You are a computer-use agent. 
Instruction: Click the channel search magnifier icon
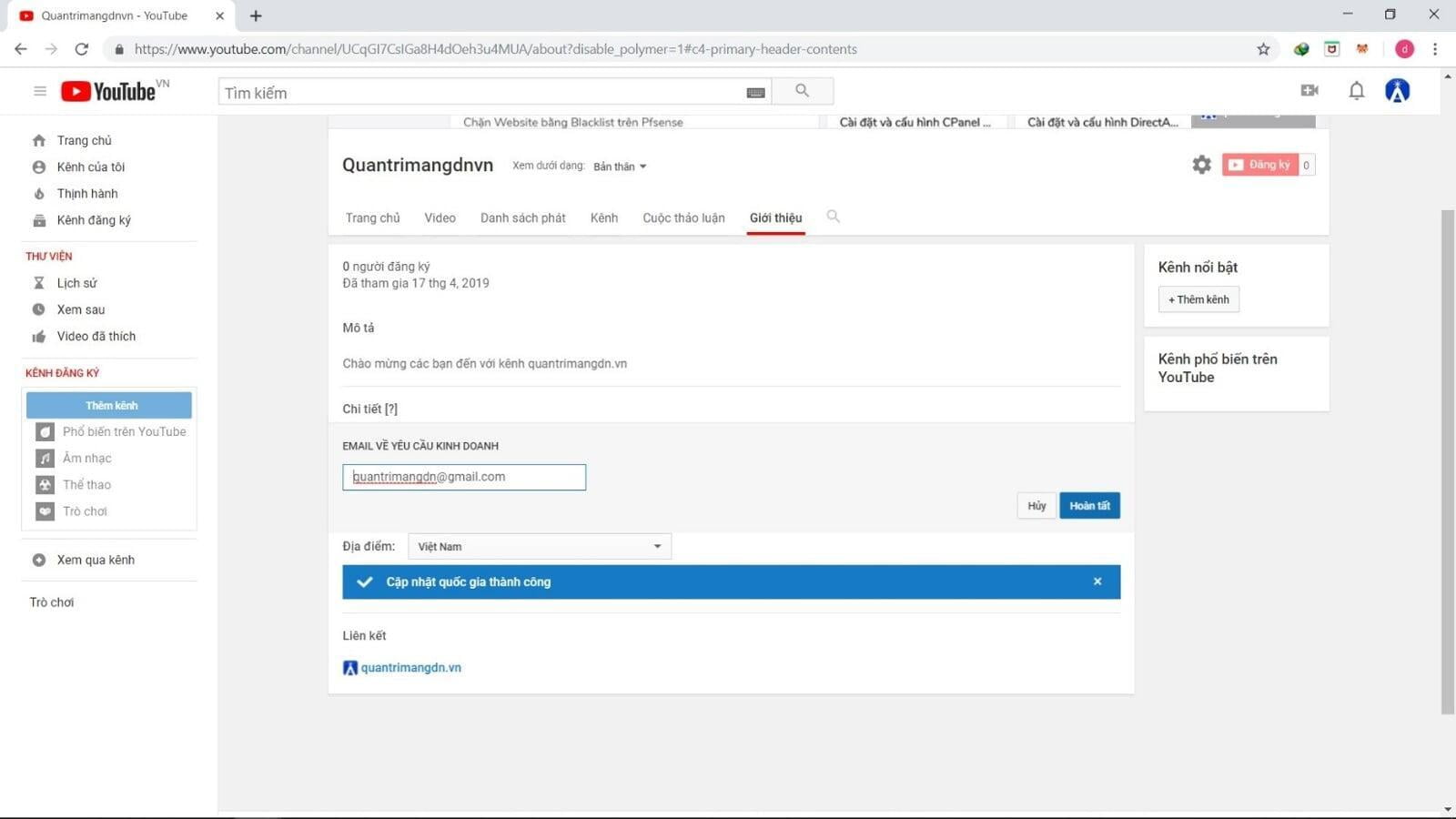pos(833,217)
